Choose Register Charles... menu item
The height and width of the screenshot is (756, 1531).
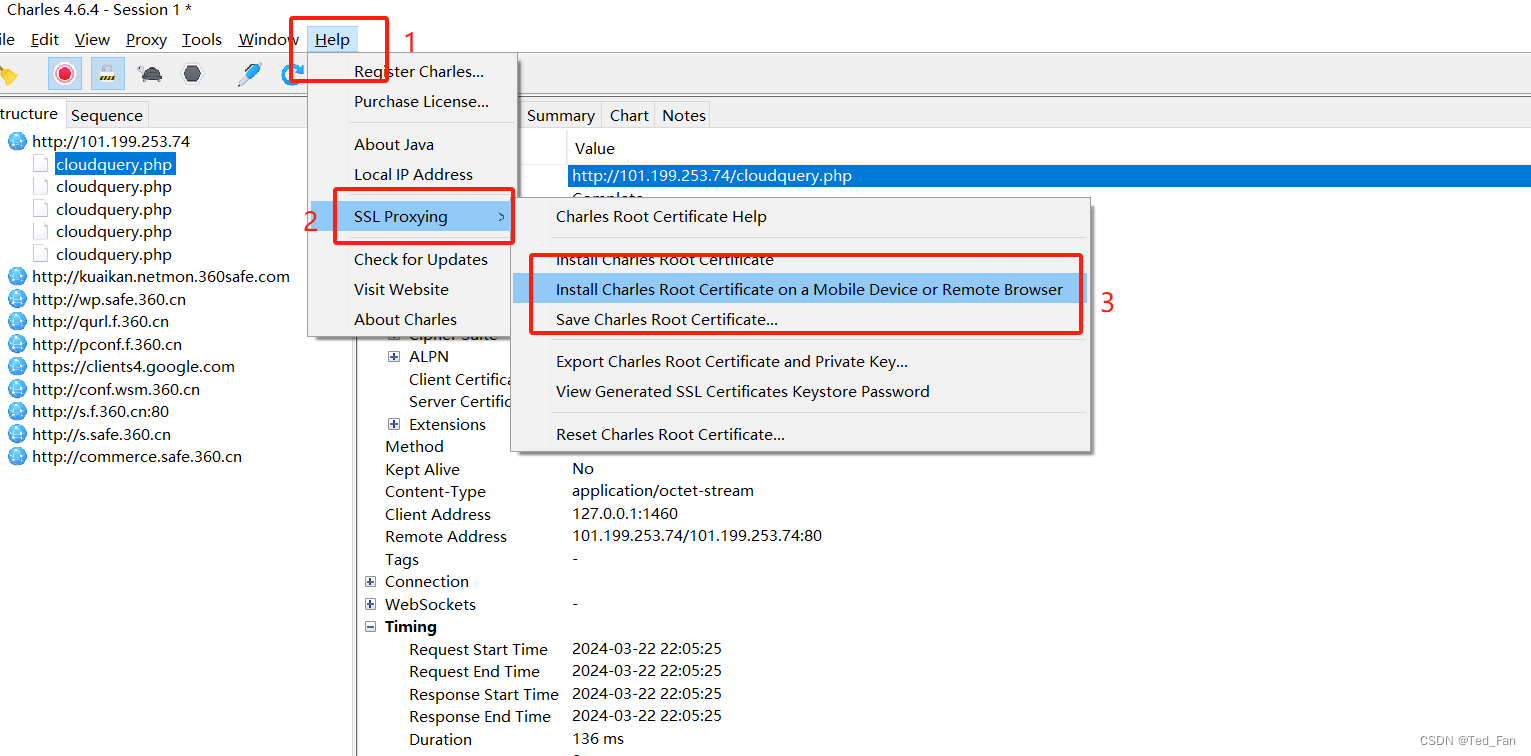coord(414,72)
